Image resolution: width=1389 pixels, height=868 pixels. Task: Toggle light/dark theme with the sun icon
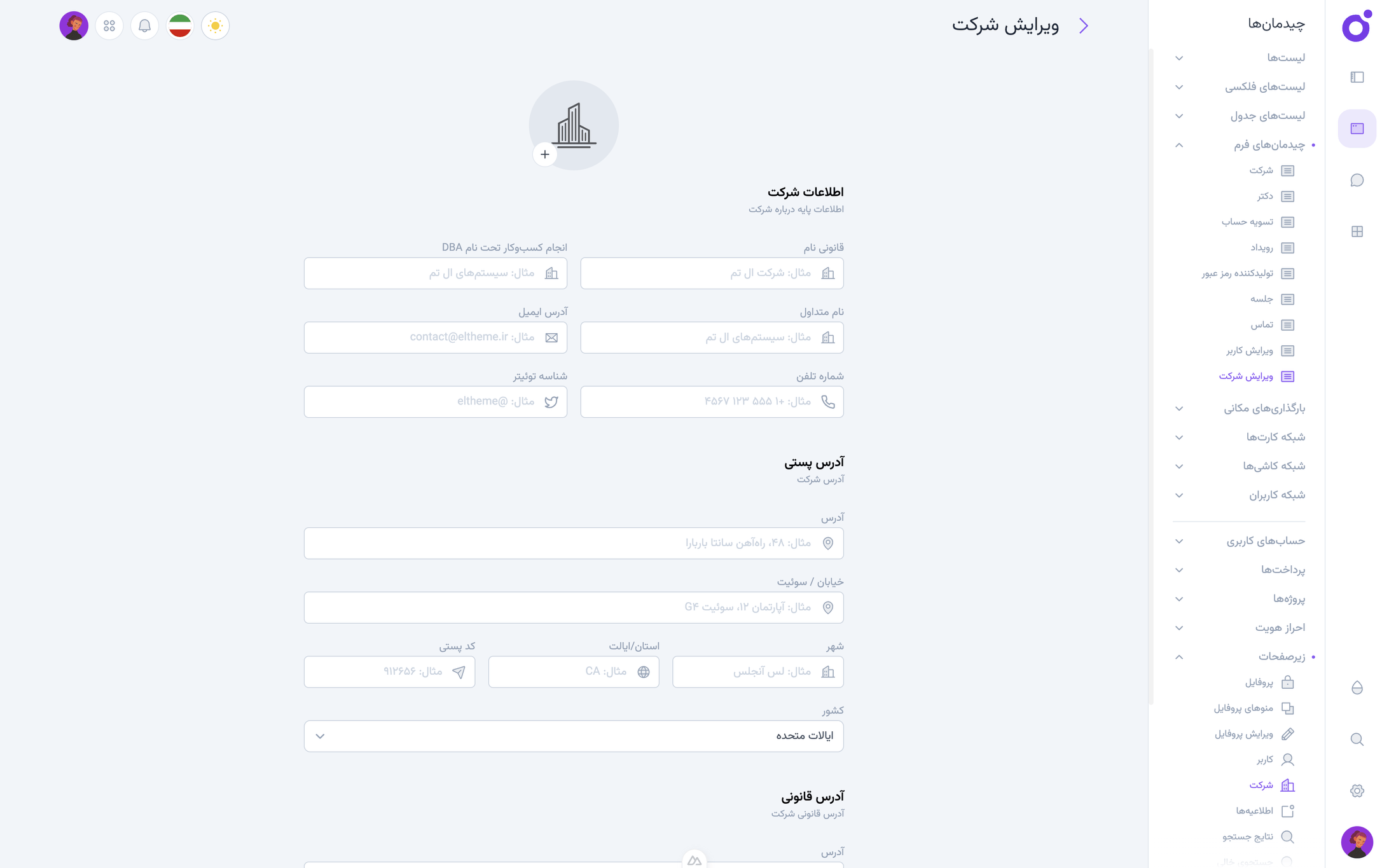tap(216, 26)
